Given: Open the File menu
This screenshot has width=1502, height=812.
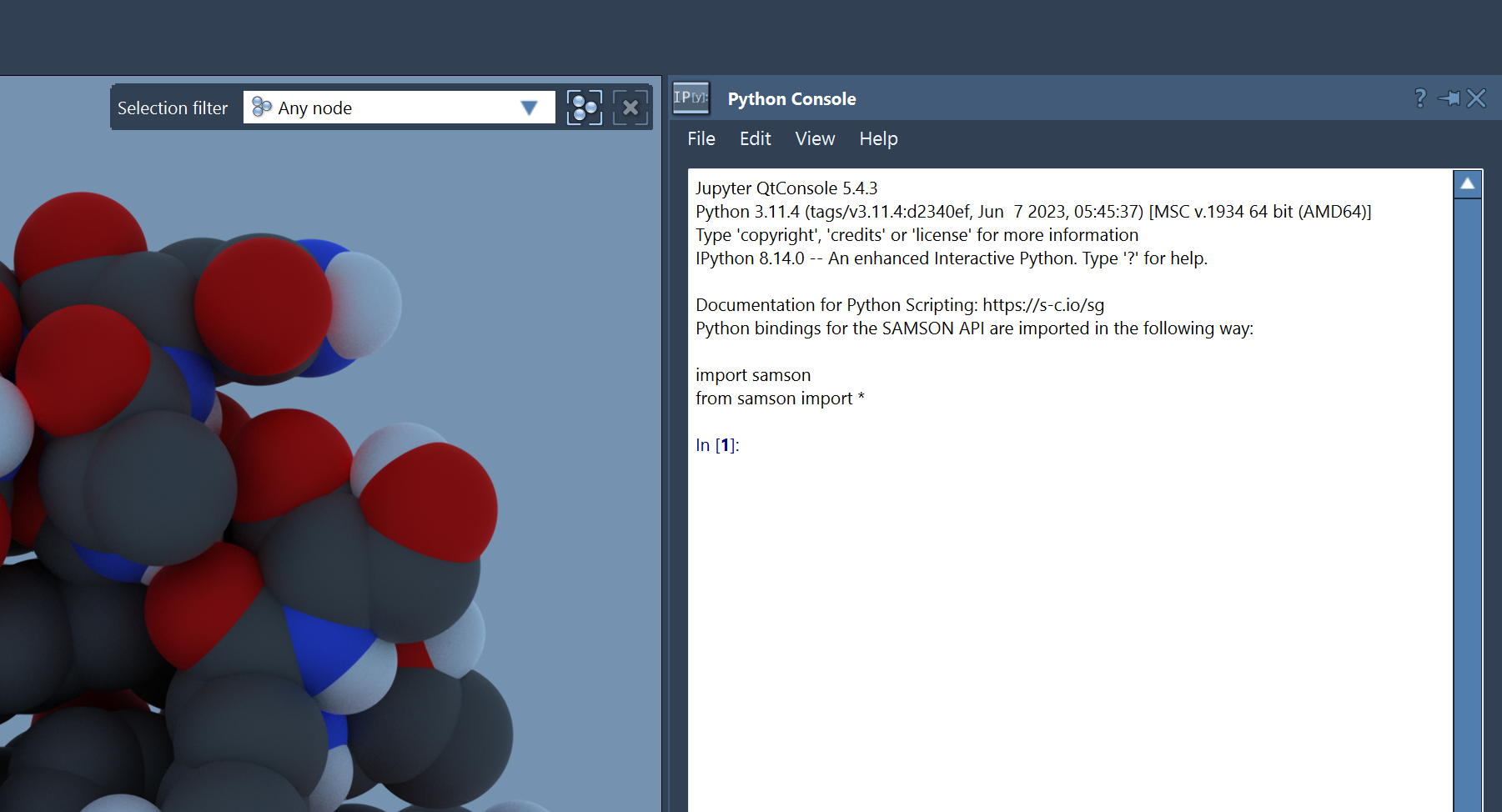Looking at the screenshot, I should (701, 138).
